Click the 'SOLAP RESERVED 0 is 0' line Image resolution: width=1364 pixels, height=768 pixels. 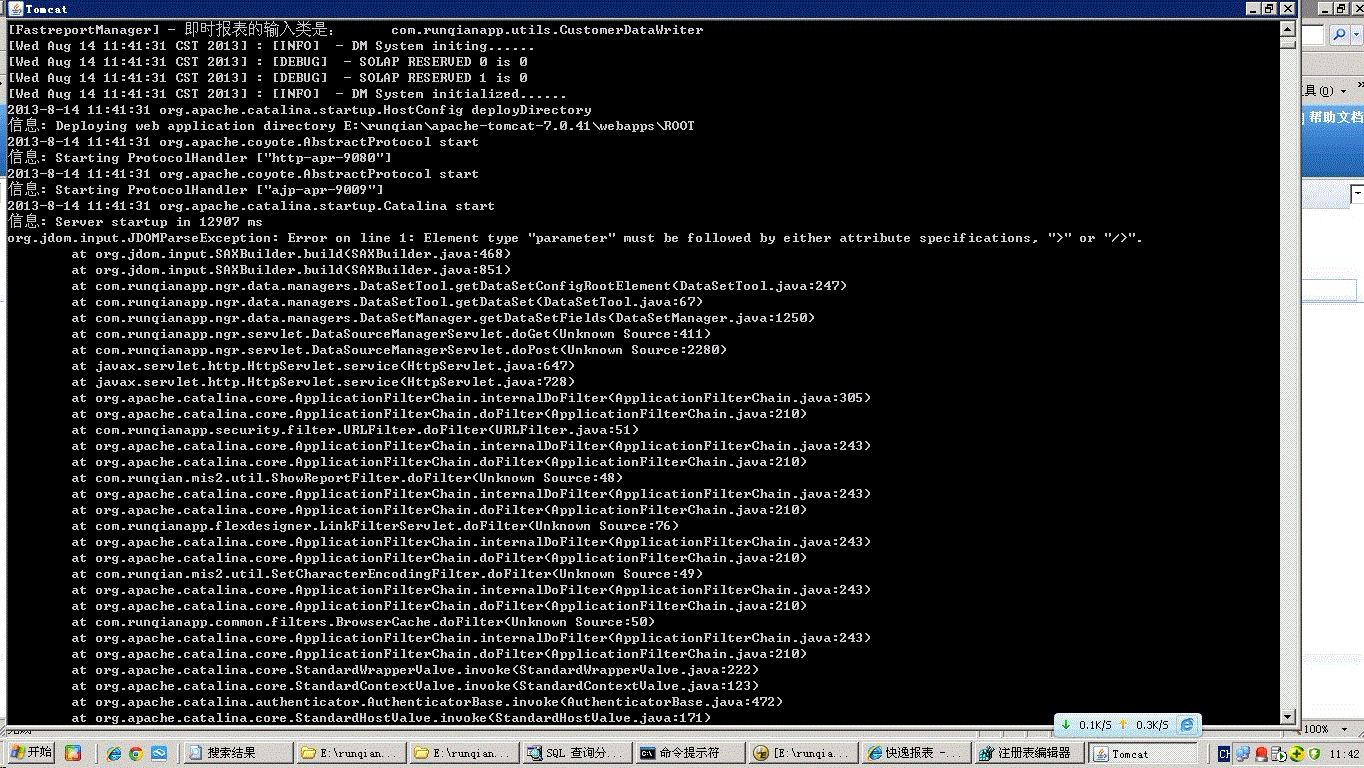[267, 62]
